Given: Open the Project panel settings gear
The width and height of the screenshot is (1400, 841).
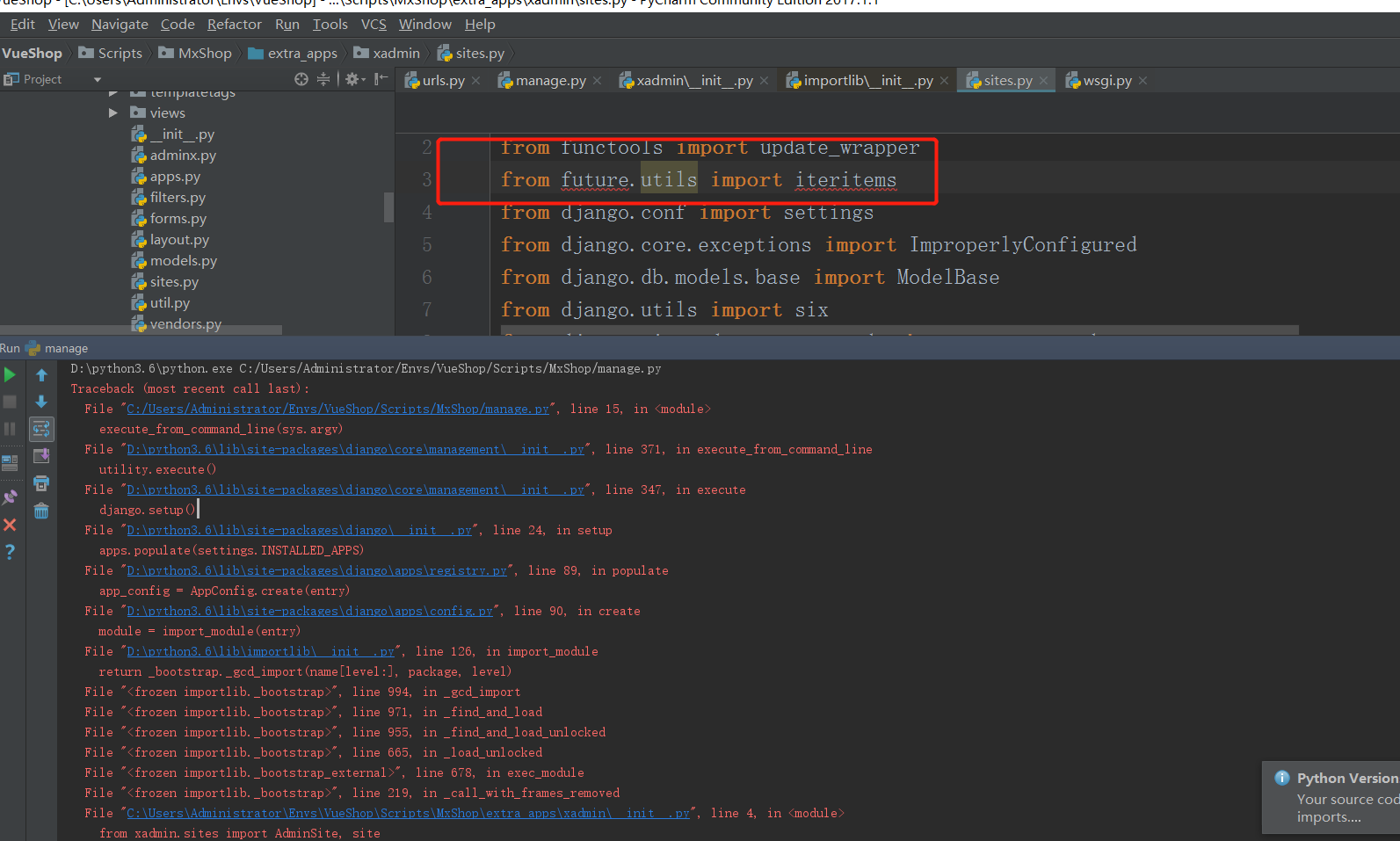Looking at the screenshot, I should (354, 79).
